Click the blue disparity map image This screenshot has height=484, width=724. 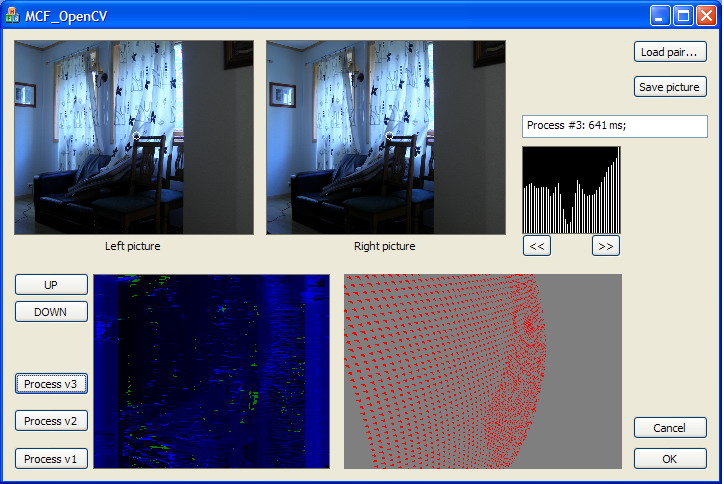pos(211,371)
